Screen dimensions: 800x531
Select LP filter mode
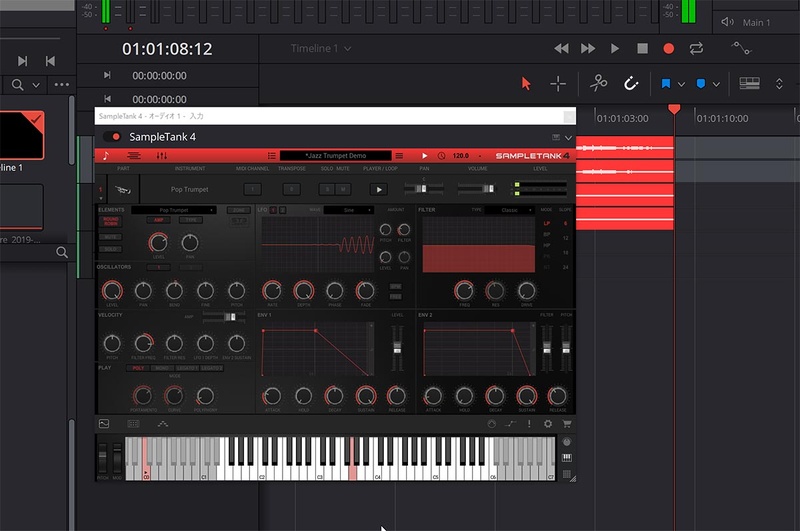click(547, 223)
